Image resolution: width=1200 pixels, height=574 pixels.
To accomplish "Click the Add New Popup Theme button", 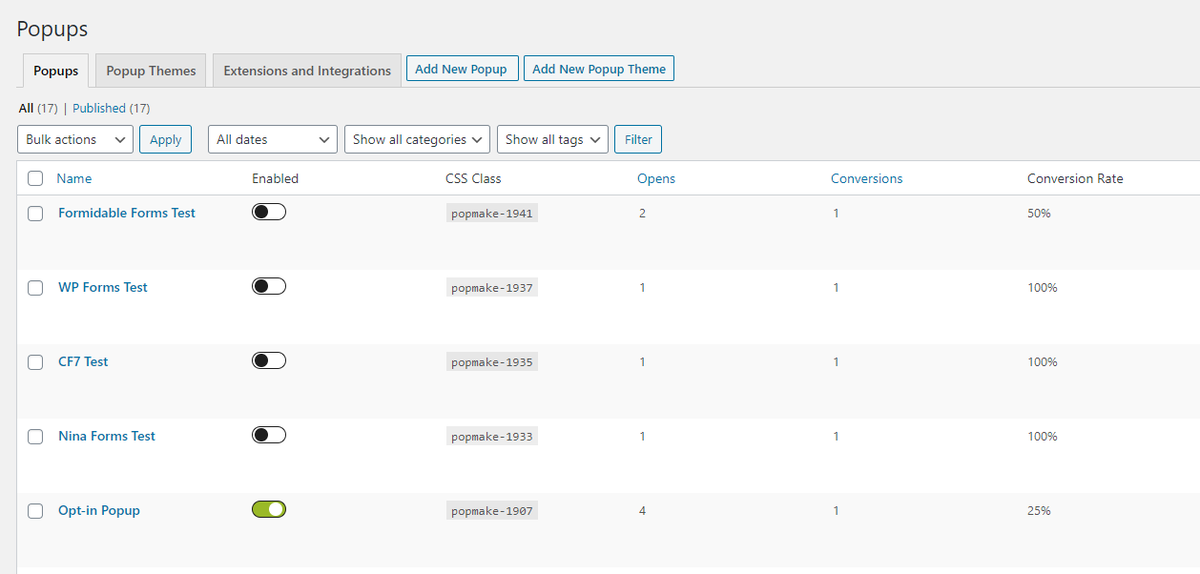I will click(x=599, y=69).
